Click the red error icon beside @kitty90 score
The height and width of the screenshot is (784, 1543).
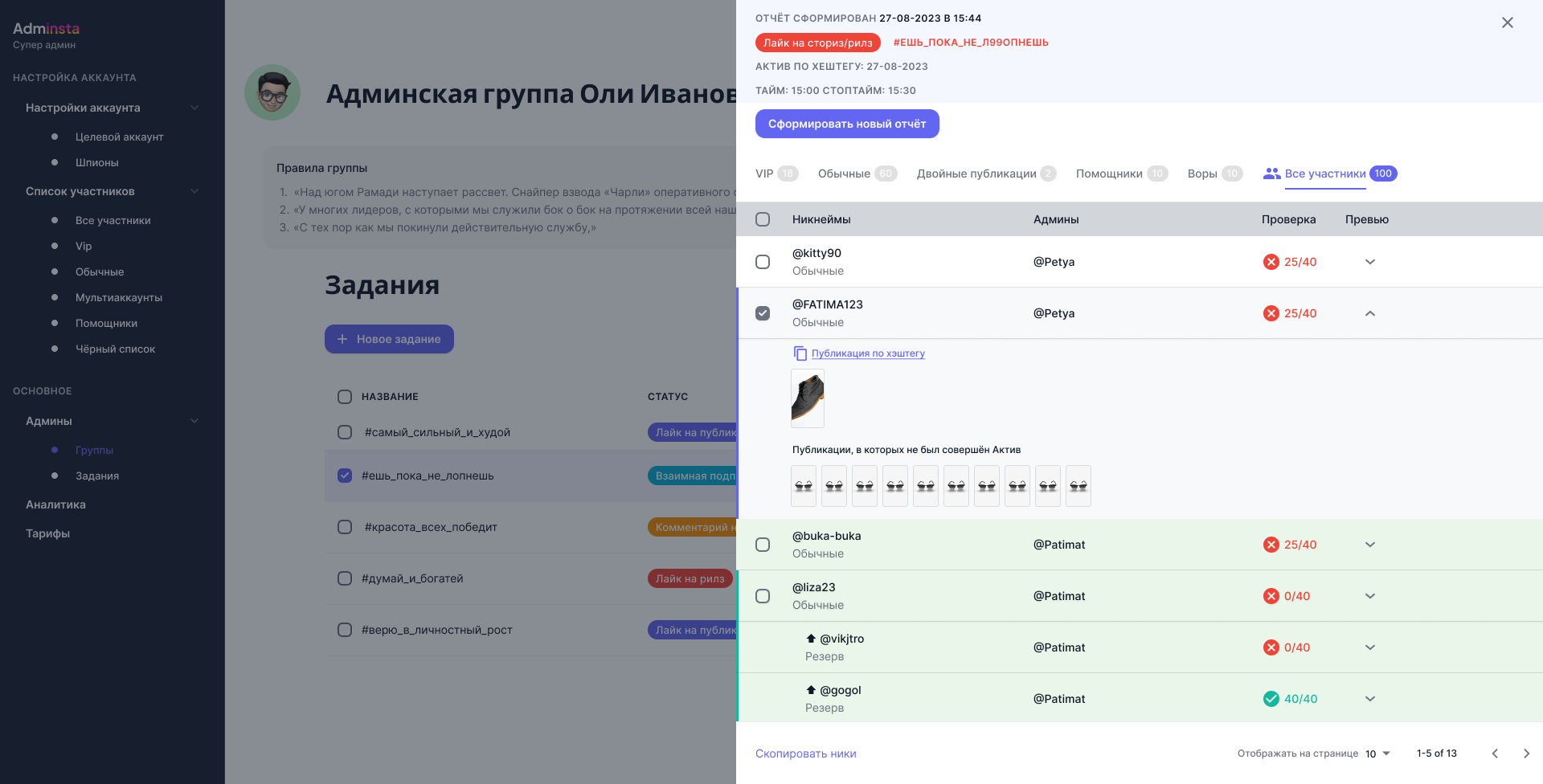[1271, 261]
